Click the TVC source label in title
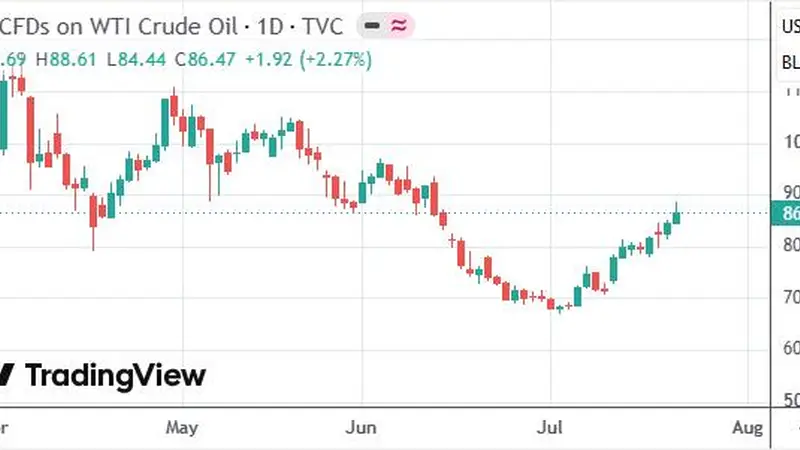The image size is (800, 450). pos(322,27)
